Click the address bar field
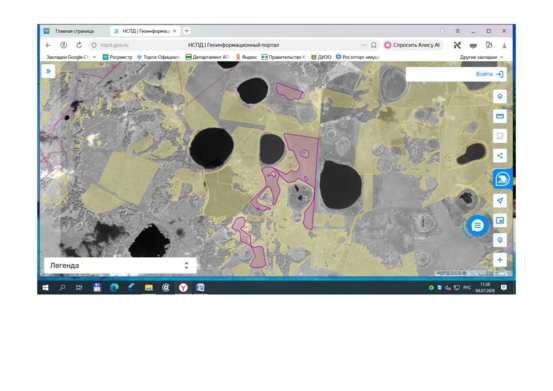The width and height of the screenshot is (553, 391). [233, 45]
